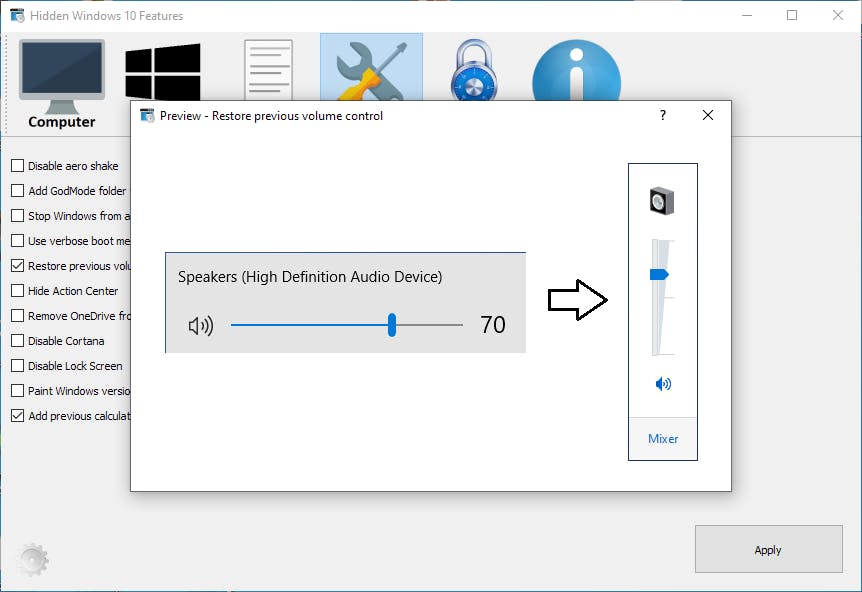Open the Mixer link in volume panel
Screen dimensions: 862x592
(x=663, y=439)
